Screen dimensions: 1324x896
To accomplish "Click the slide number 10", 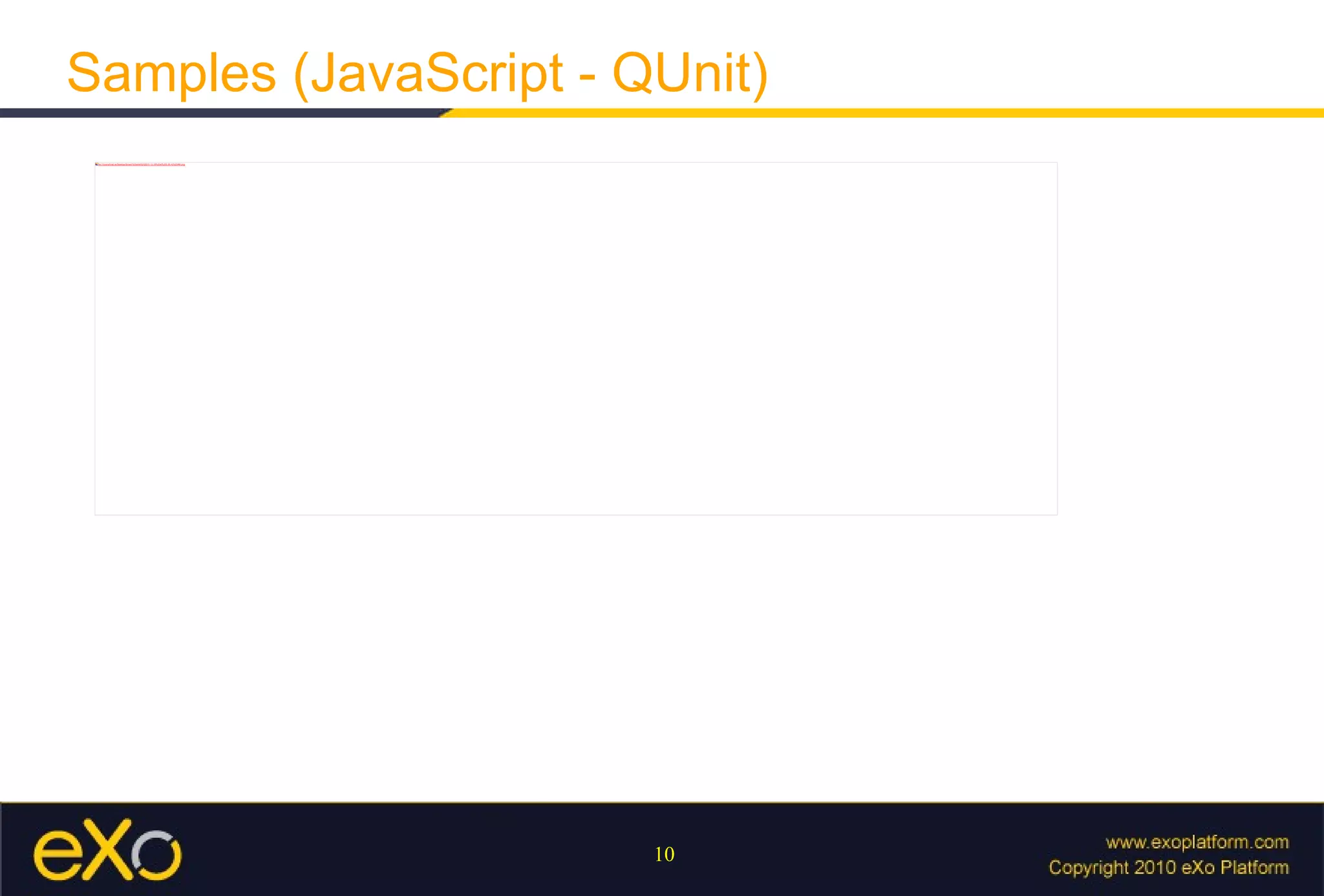I will coord(664,854).
